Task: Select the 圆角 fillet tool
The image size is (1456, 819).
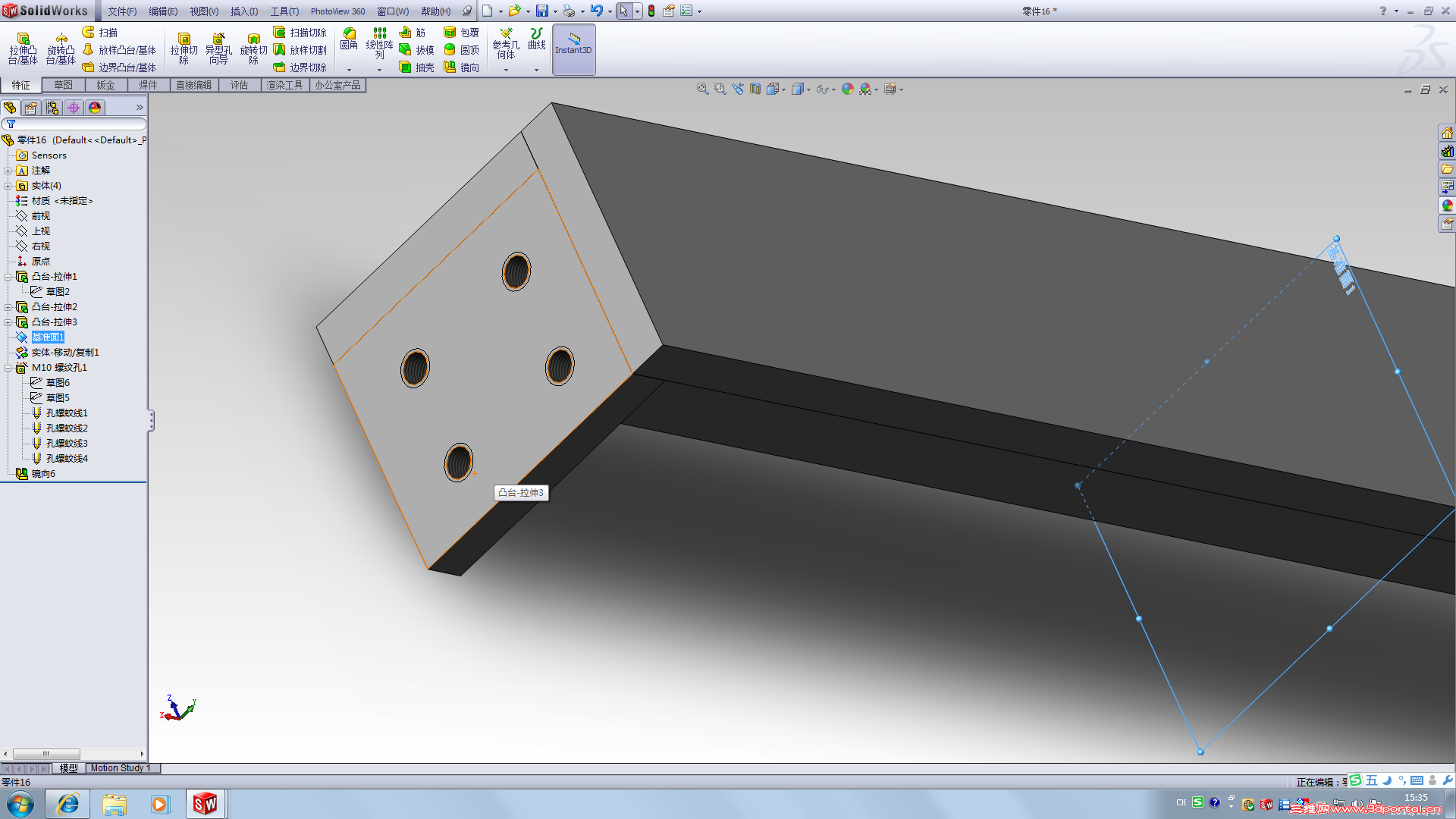Action: point(349,38)
